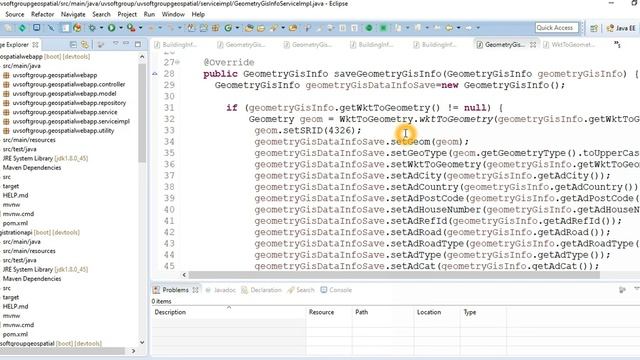
Task: Open the External Tools dropdown arrow
Action: pyautogui.click(x=140, y=28)
